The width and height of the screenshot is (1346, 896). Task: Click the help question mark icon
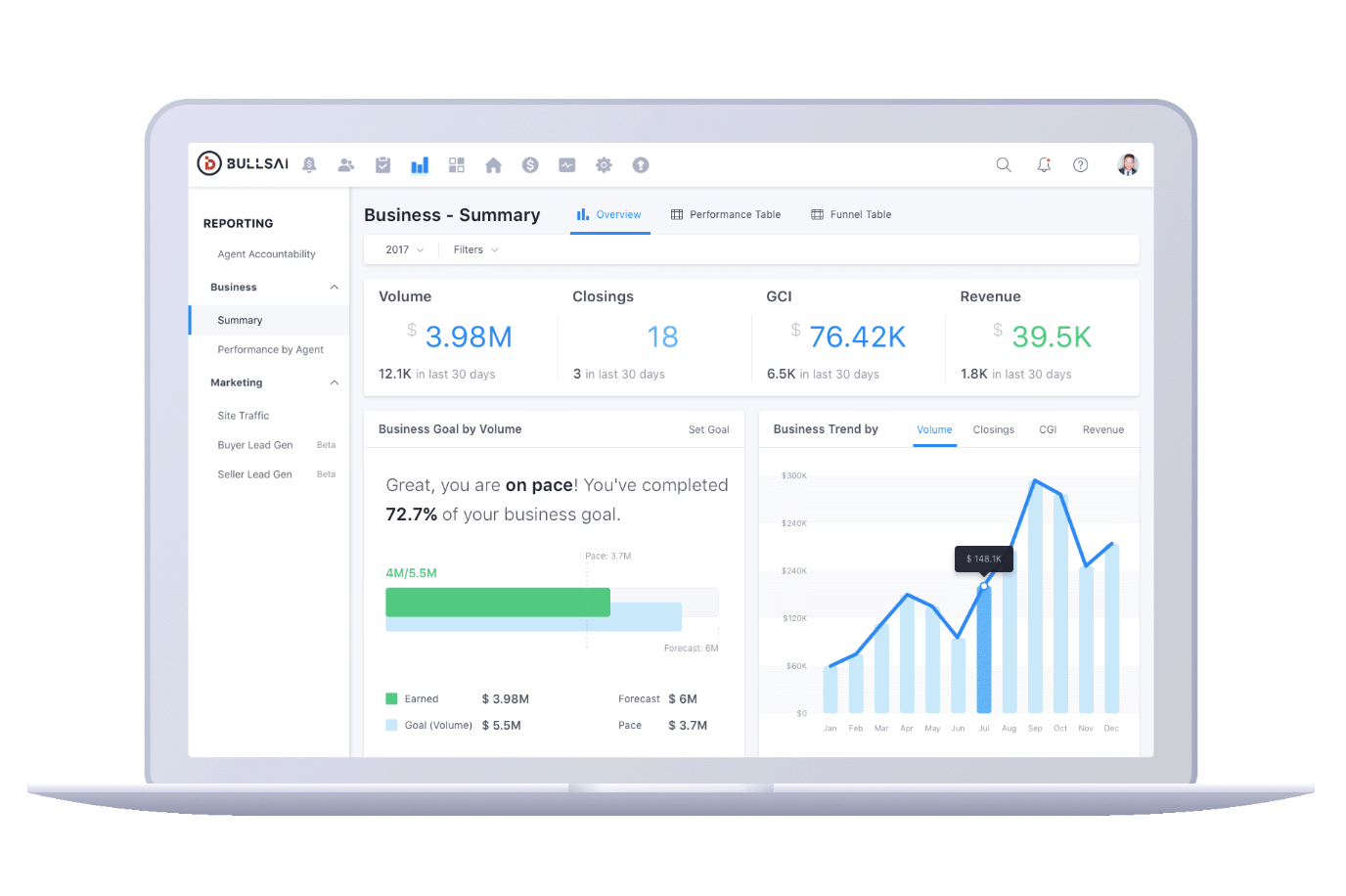[1081, 165]
